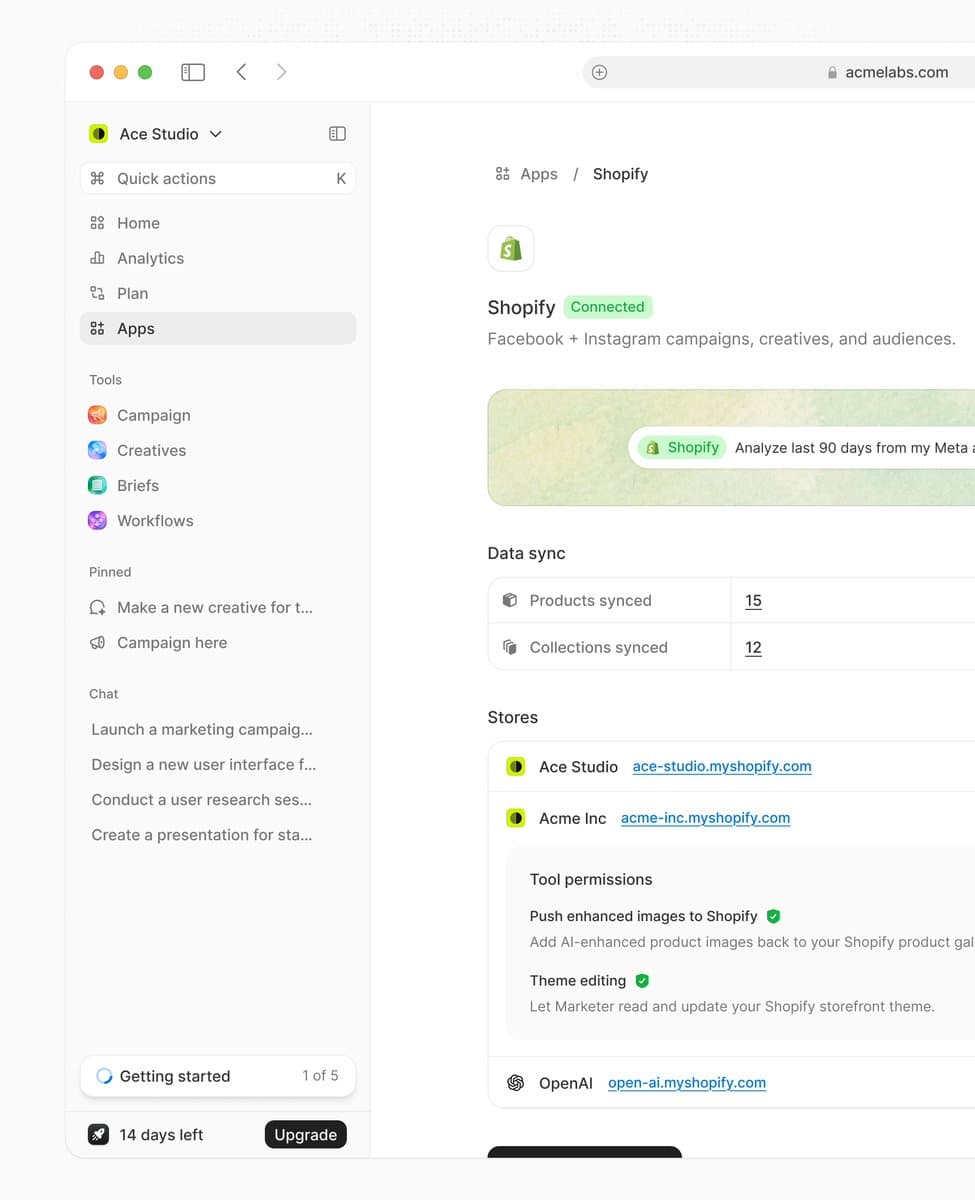Open the Products synced count 15

754,600
